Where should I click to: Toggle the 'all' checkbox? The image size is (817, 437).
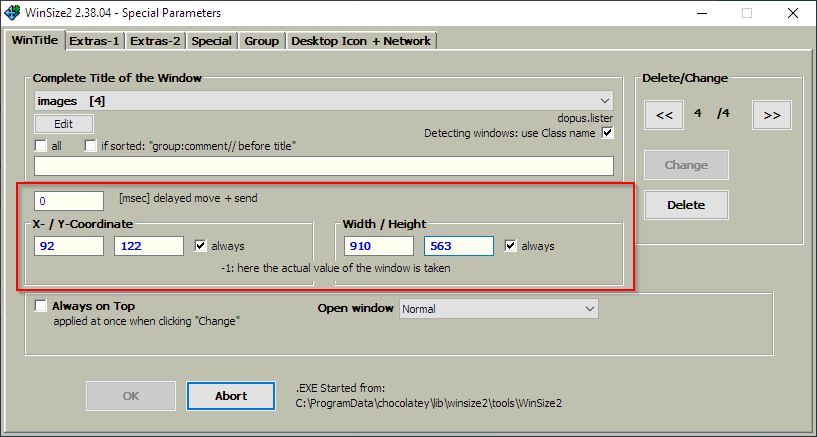tap(41, 146)
